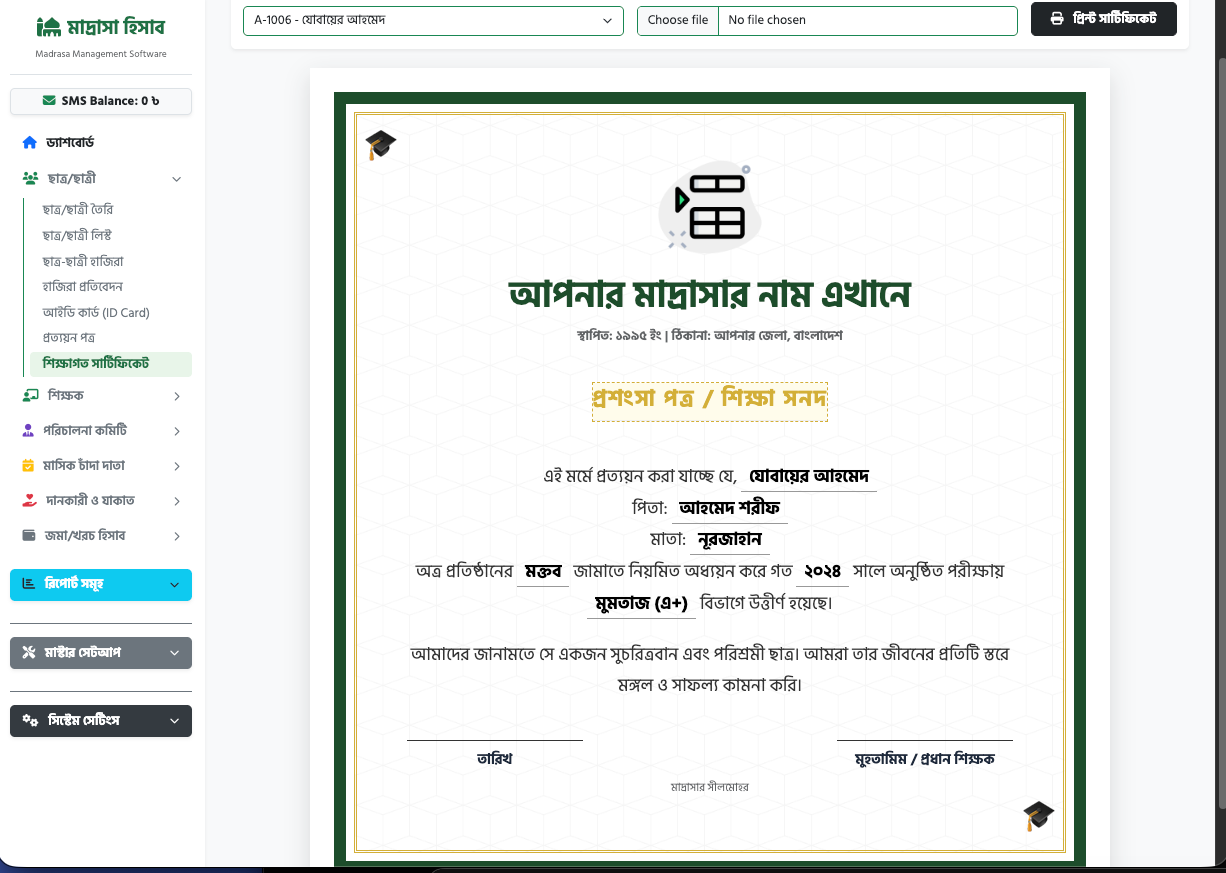Click the madrasa logo image on certificate
Viewport: 1226px width, 873px height.
pos(709,206)
